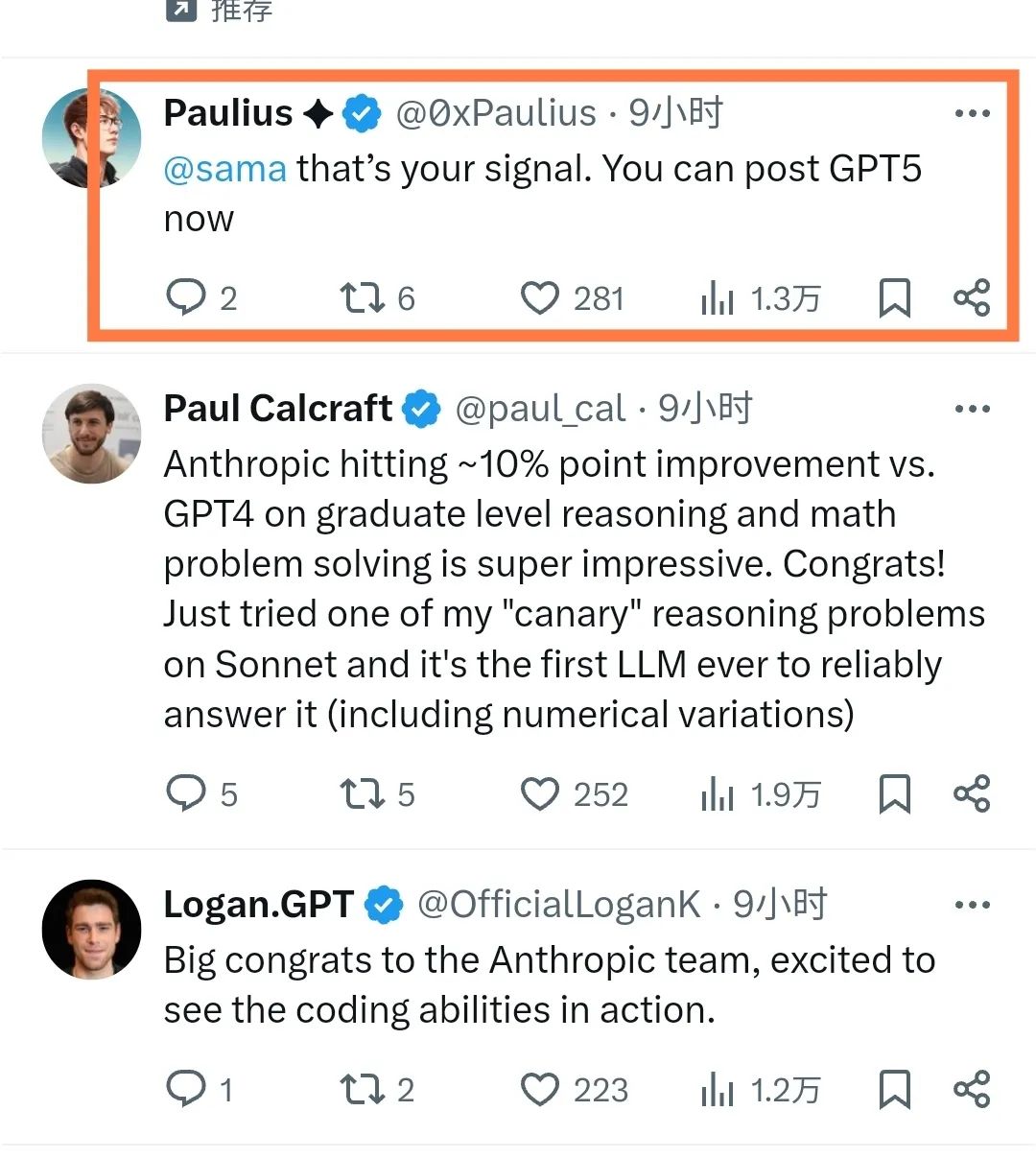This screenshot has width=1036, height=1158.
Task: View analytics of Paulius's tweet
Action: [718, 298]
